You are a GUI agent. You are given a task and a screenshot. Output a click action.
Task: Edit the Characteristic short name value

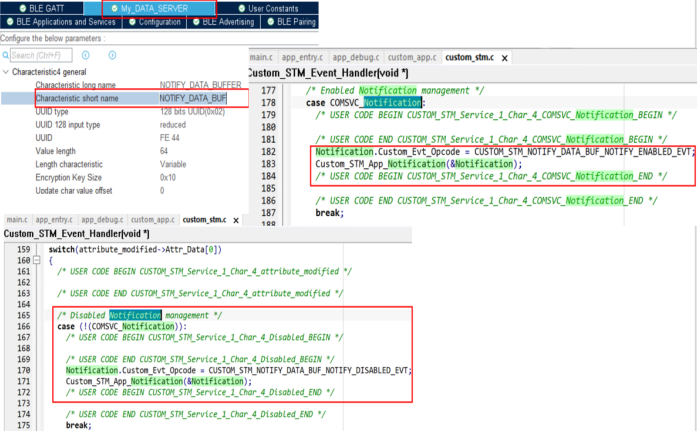point(194,99)
